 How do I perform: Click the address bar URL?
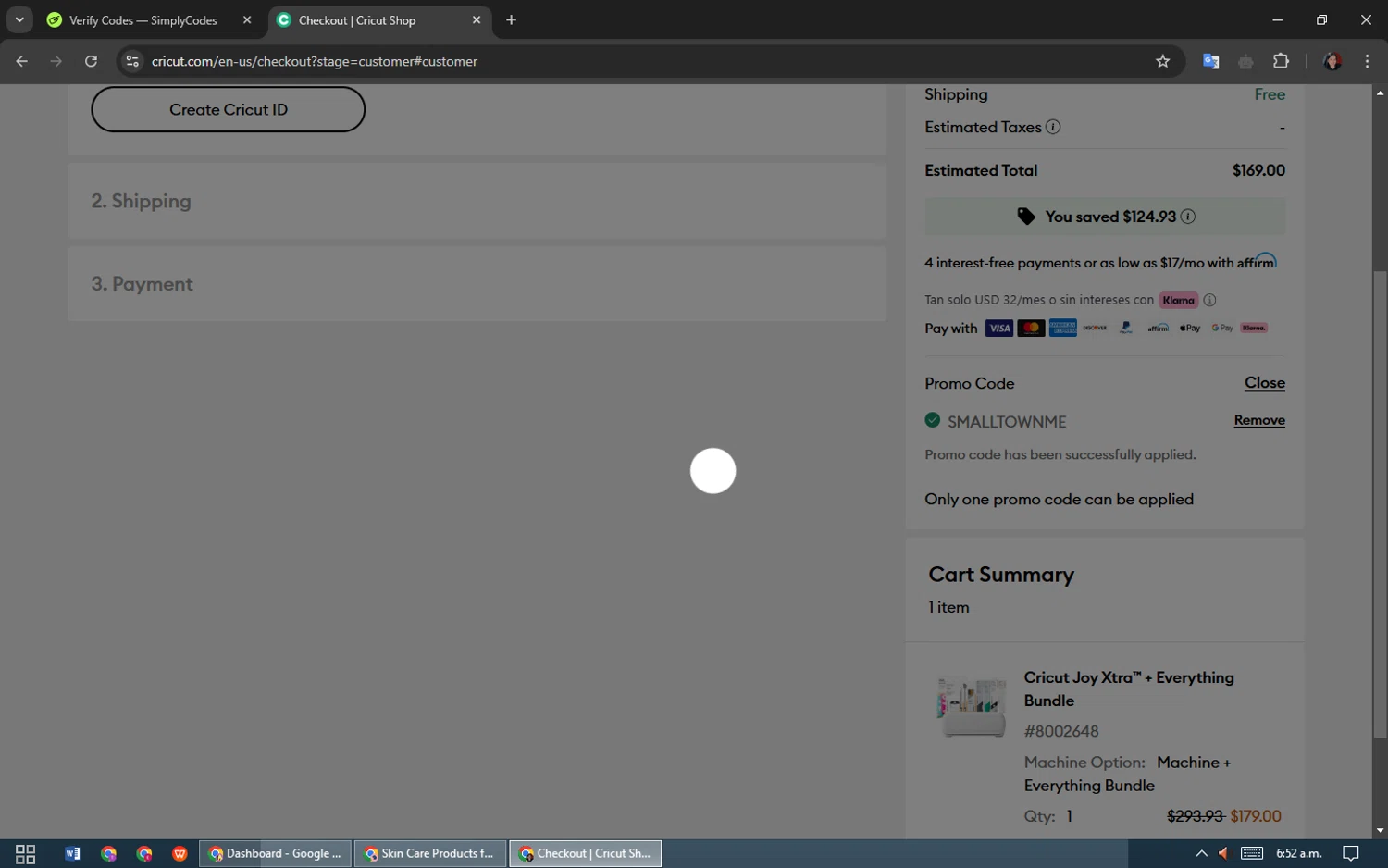tap(315, 61)
